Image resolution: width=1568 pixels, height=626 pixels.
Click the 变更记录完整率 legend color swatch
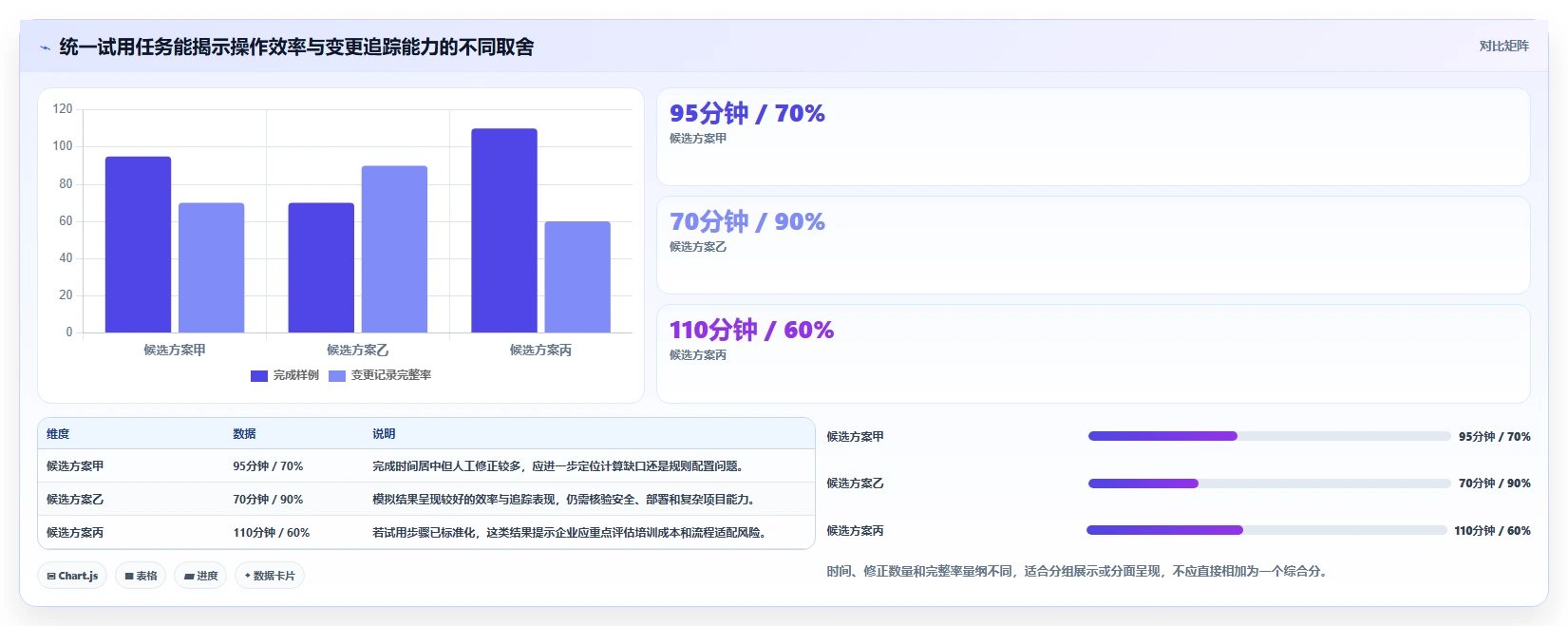337,376
